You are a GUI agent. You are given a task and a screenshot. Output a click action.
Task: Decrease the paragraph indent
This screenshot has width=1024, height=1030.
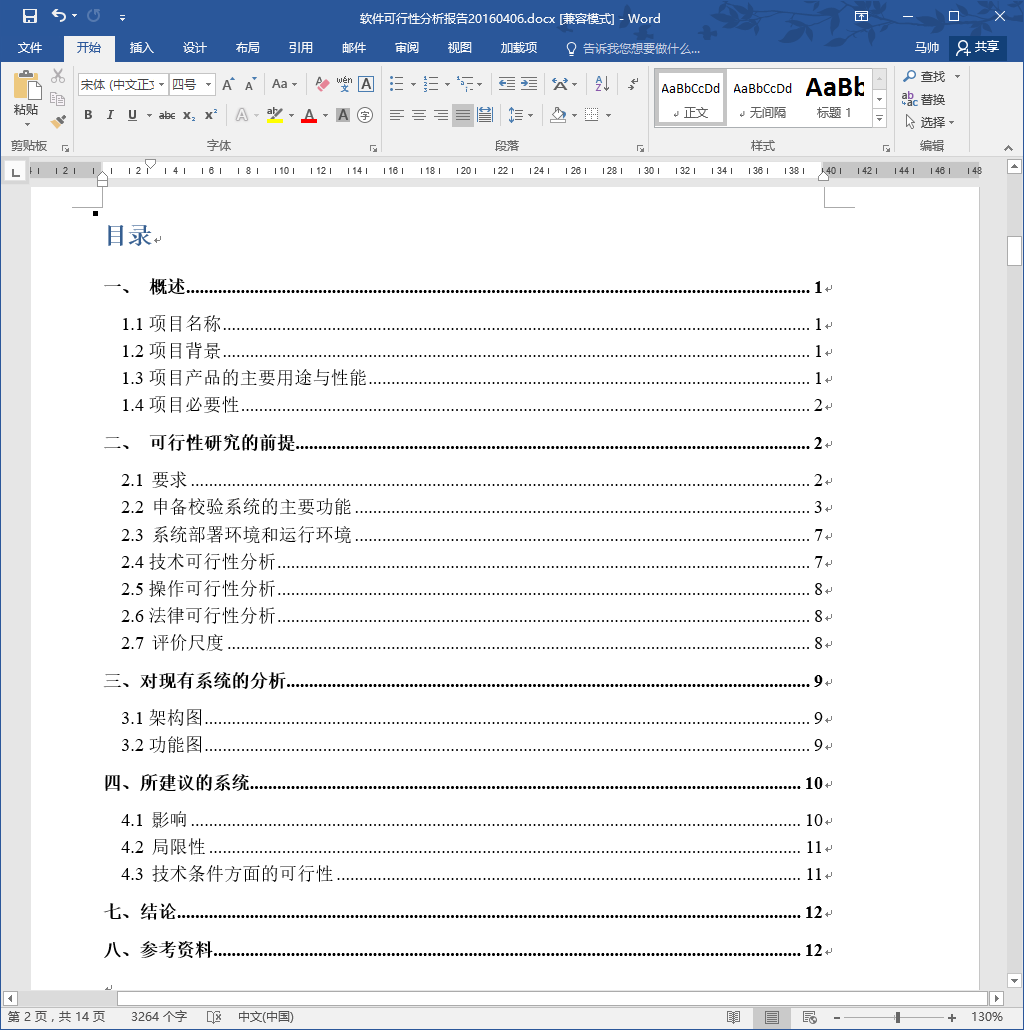[506, 84]
